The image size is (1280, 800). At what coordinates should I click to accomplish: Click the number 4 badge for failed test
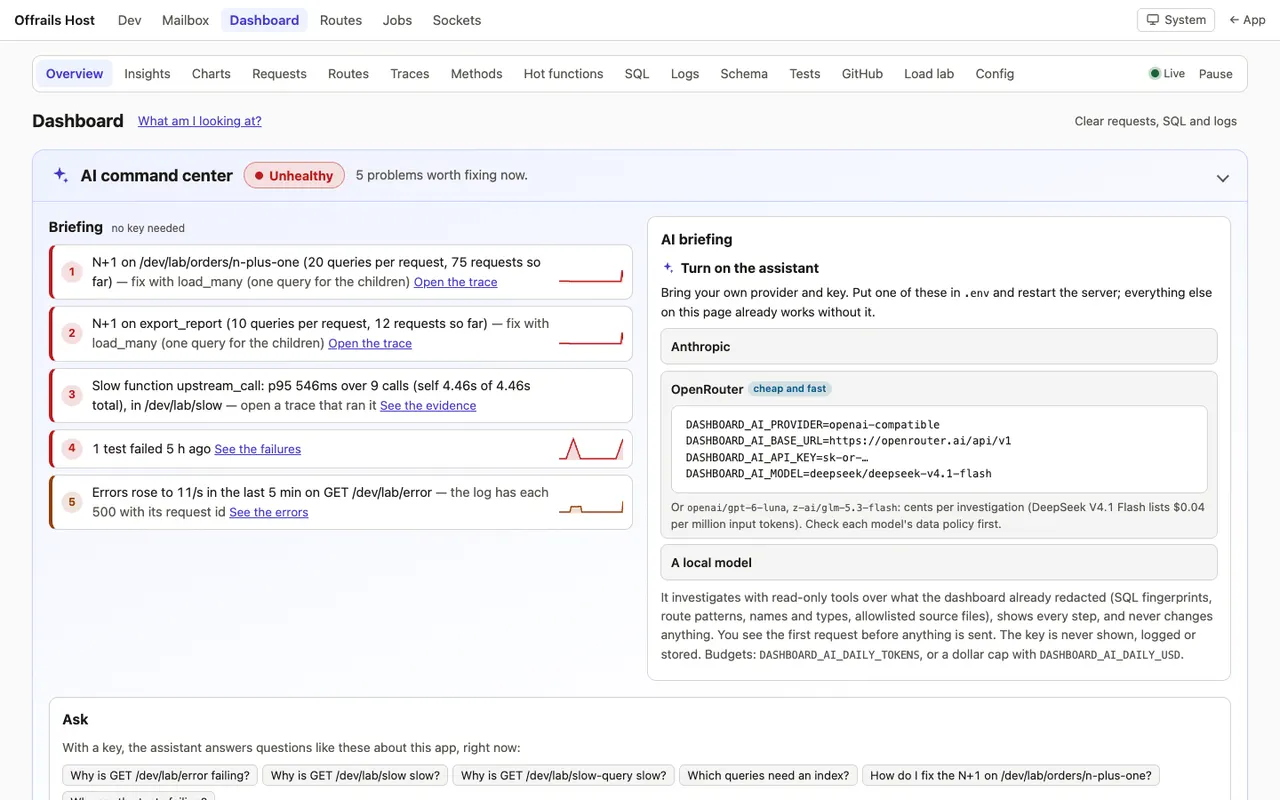pyautogui.click(x=71, y=449)
